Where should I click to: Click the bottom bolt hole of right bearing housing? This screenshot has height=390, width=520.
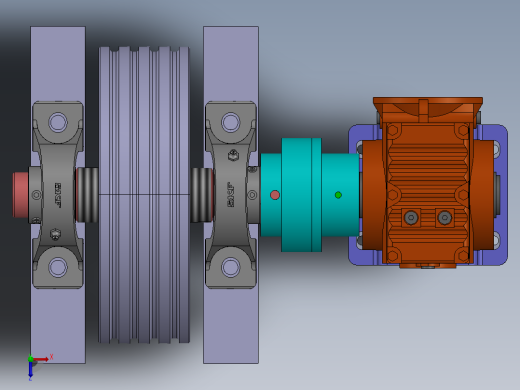coord(231,267)
